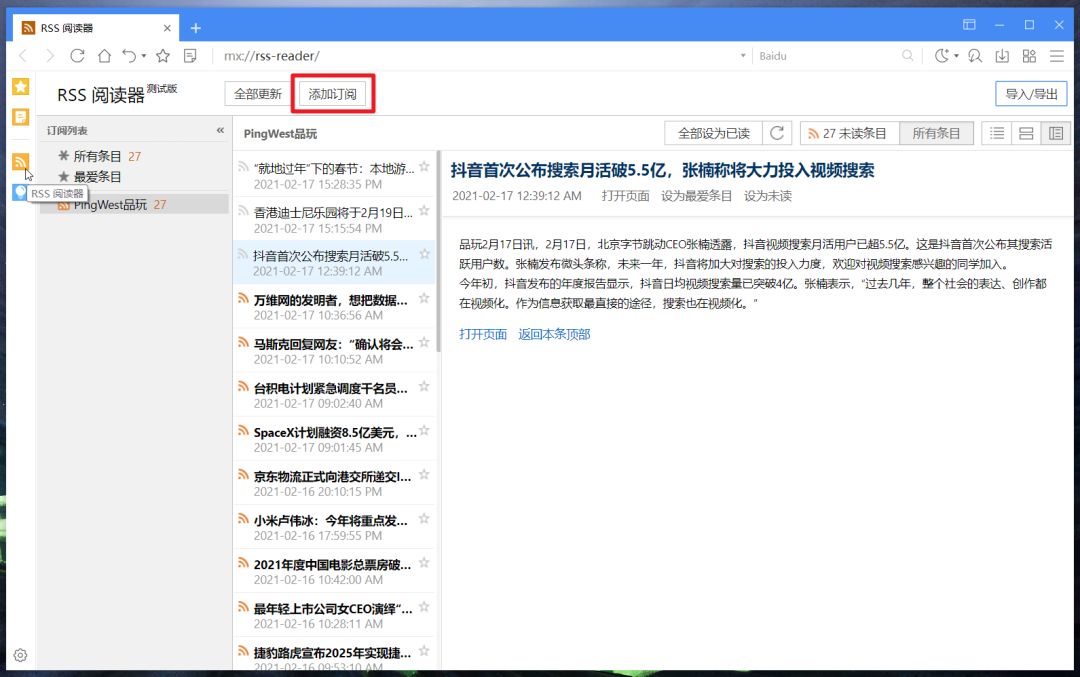Star the 马斯克回复网友 article
Image resolution: width=1080 pixels, height=677 pixels.
pyautogui.click(x=424, y=342)
